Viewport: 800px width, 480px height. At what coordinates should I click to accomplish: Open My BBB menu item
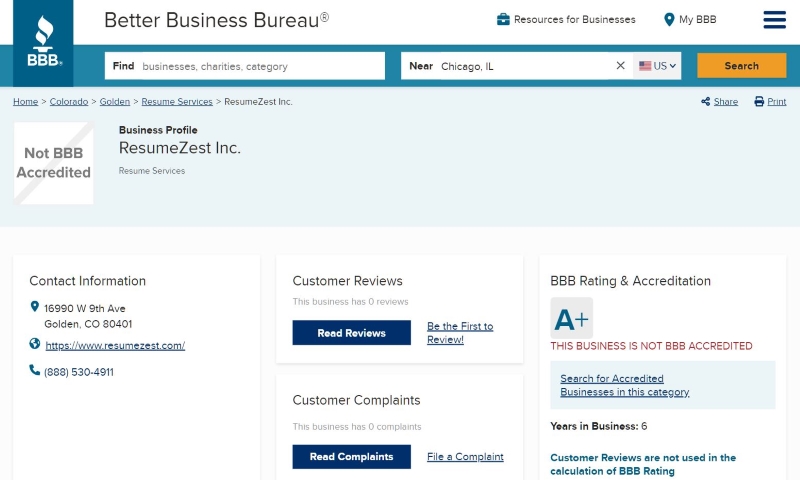click(697, 19)
